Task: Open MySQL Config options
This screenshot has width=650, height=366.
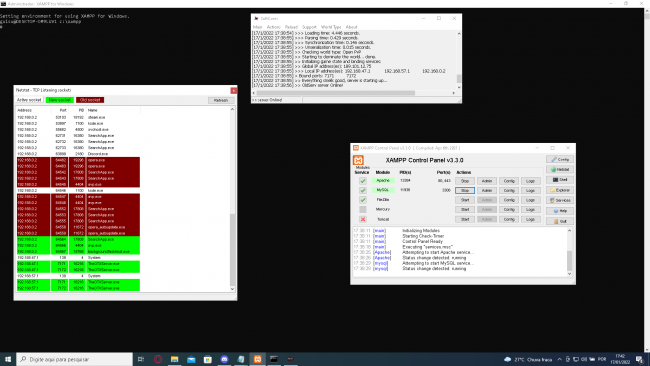Action: [509, 191]
